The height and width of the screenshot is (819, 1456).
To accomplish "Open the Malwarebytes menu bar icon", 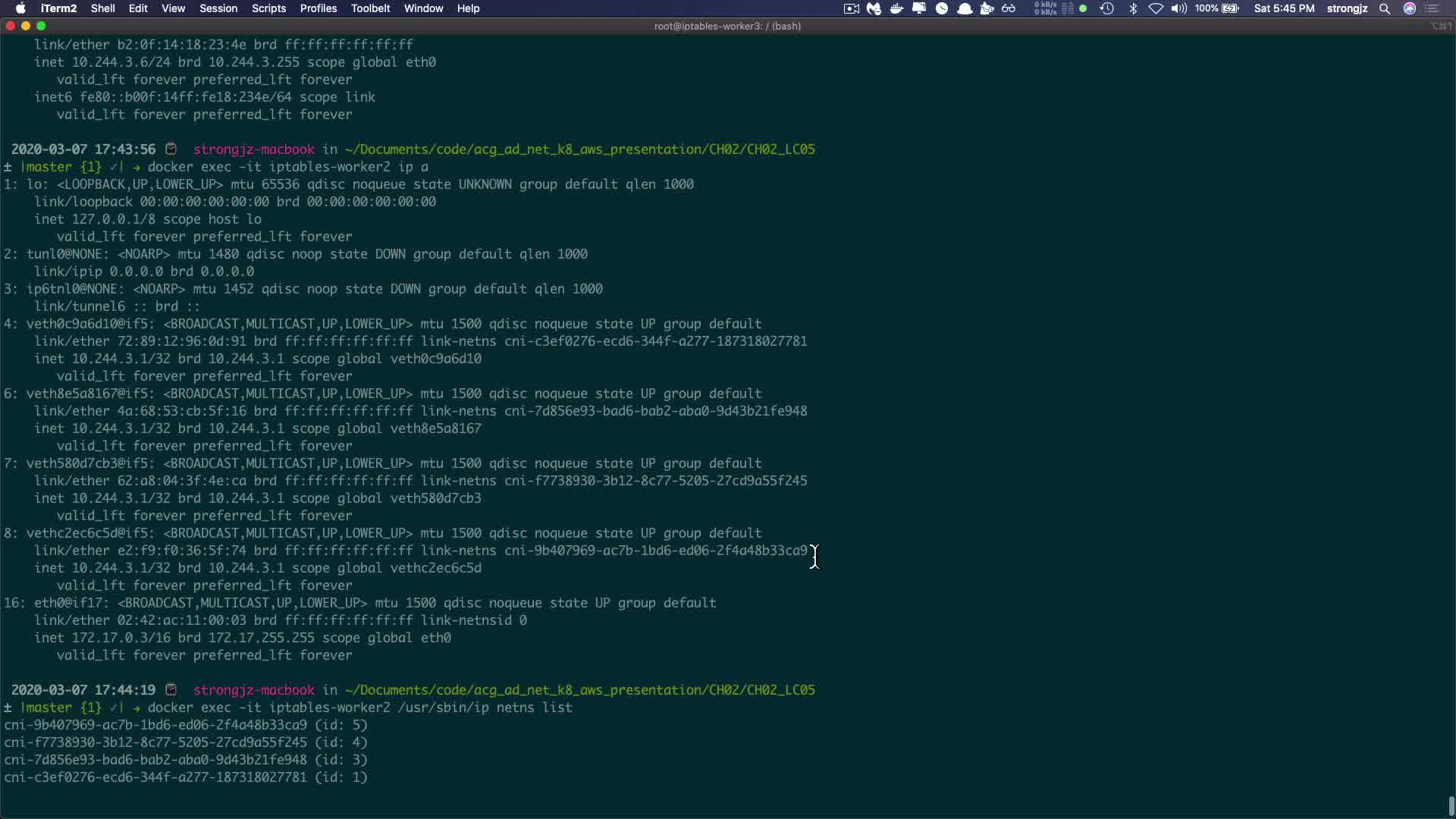I will tap(874, 8).
